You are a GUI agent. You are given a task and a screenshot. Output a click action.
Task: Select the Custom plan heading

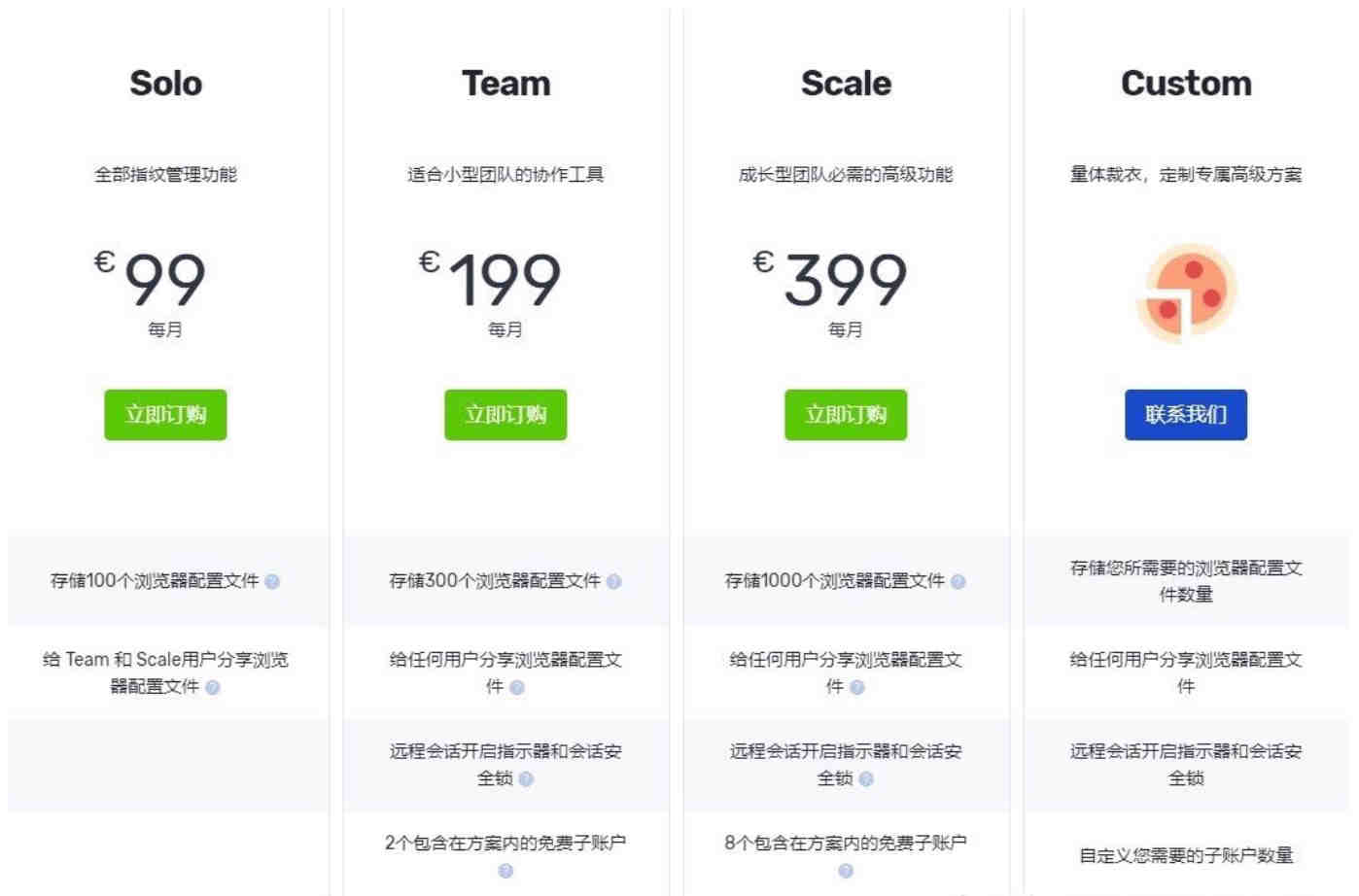(1186, 84)
